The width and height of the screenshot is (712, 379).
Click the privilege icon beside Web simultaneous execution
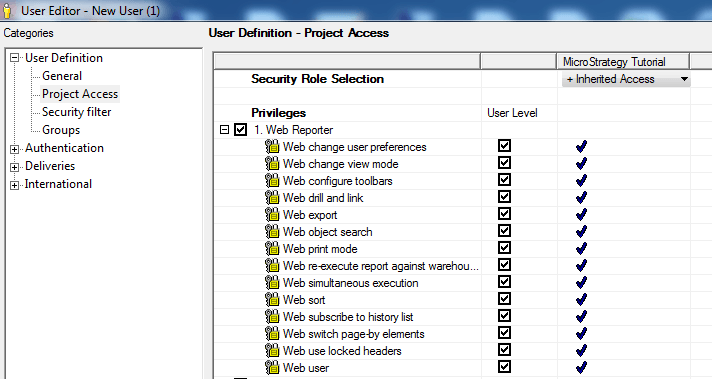(272, 283)
